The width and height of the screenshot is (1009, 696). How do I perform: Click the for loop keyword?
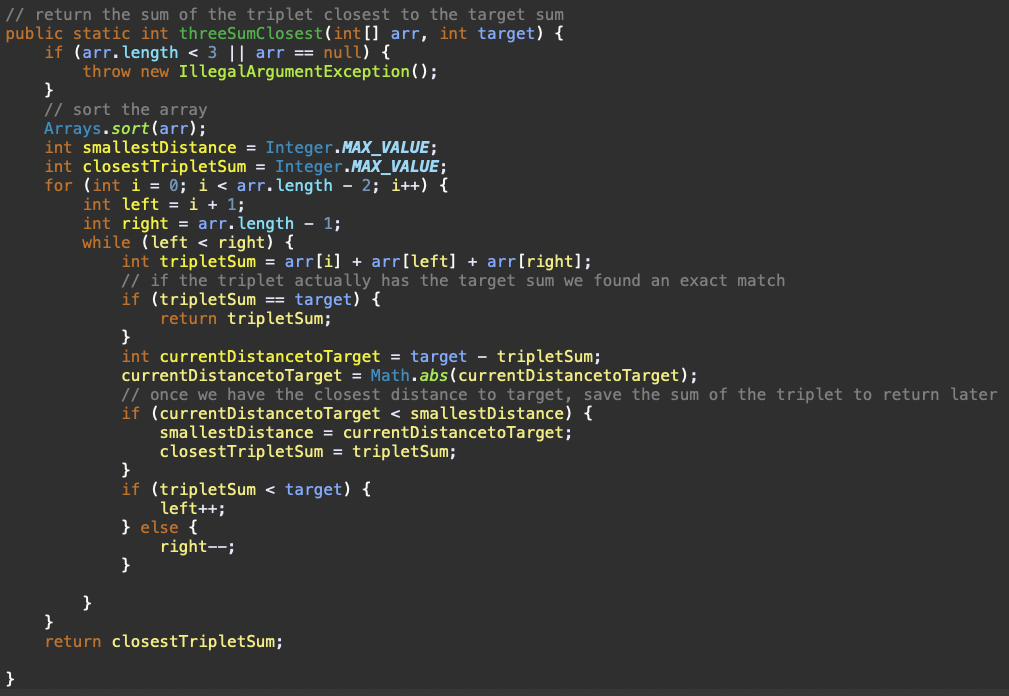(58, 185)
